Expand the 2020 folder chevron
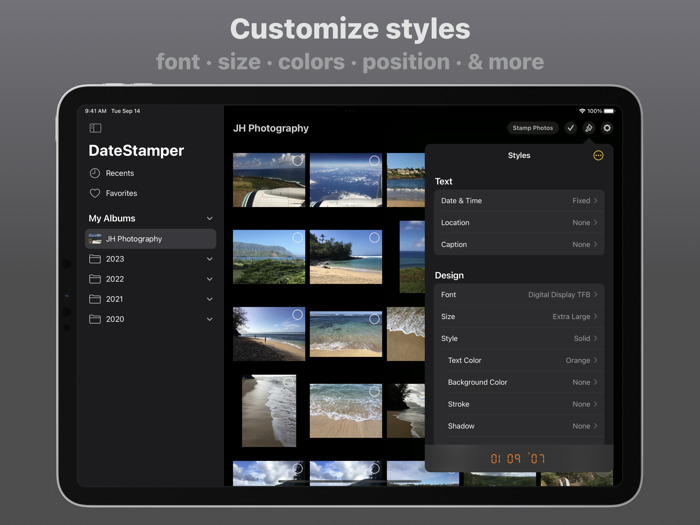This screenshot has width=700, height=525. click(x=209, y=319)
